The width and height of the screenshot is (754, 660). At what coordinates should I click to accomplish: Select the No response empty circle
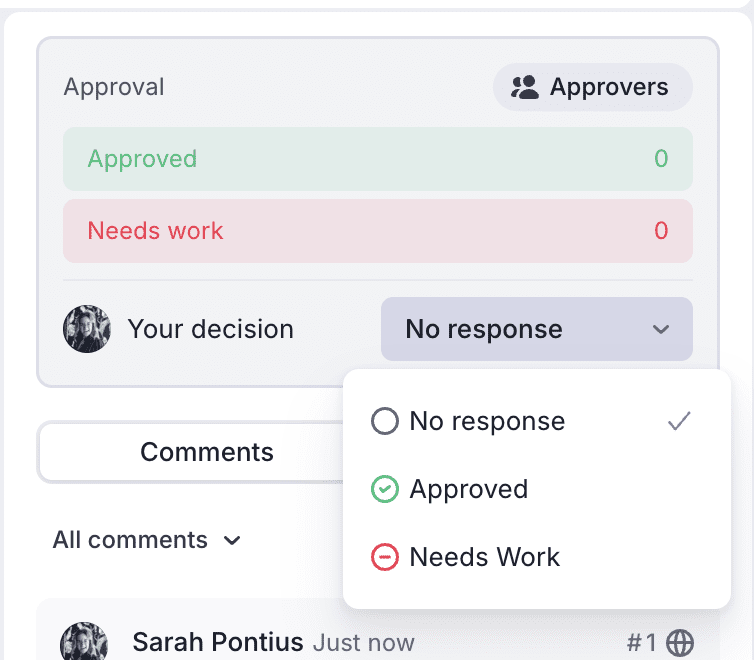385,421
